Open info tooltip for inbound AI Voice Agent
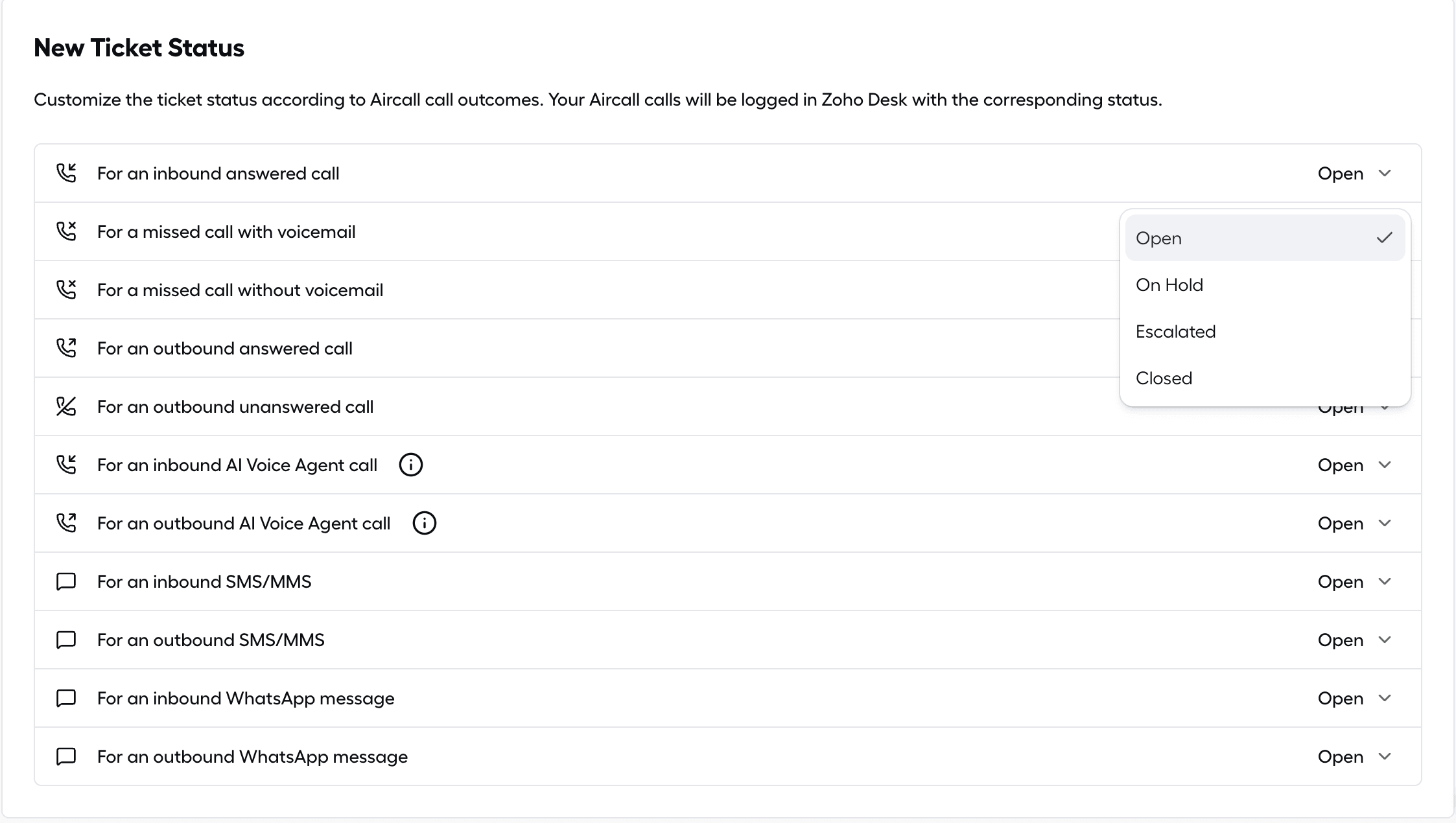 point(410,465)
